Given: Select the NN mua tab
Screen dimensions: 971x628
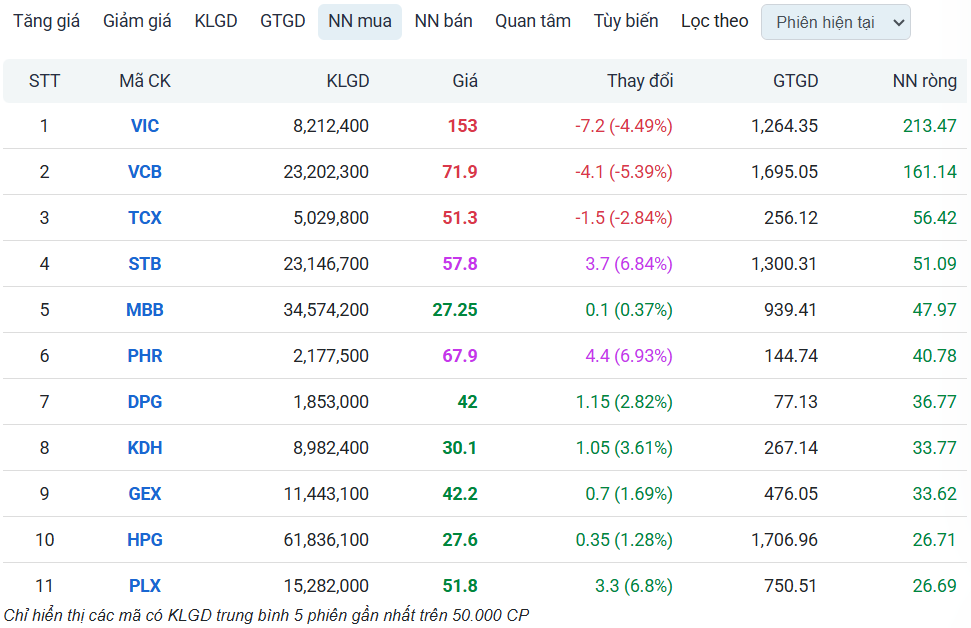Looking at the screenshot, I should (x=360, y=21).
